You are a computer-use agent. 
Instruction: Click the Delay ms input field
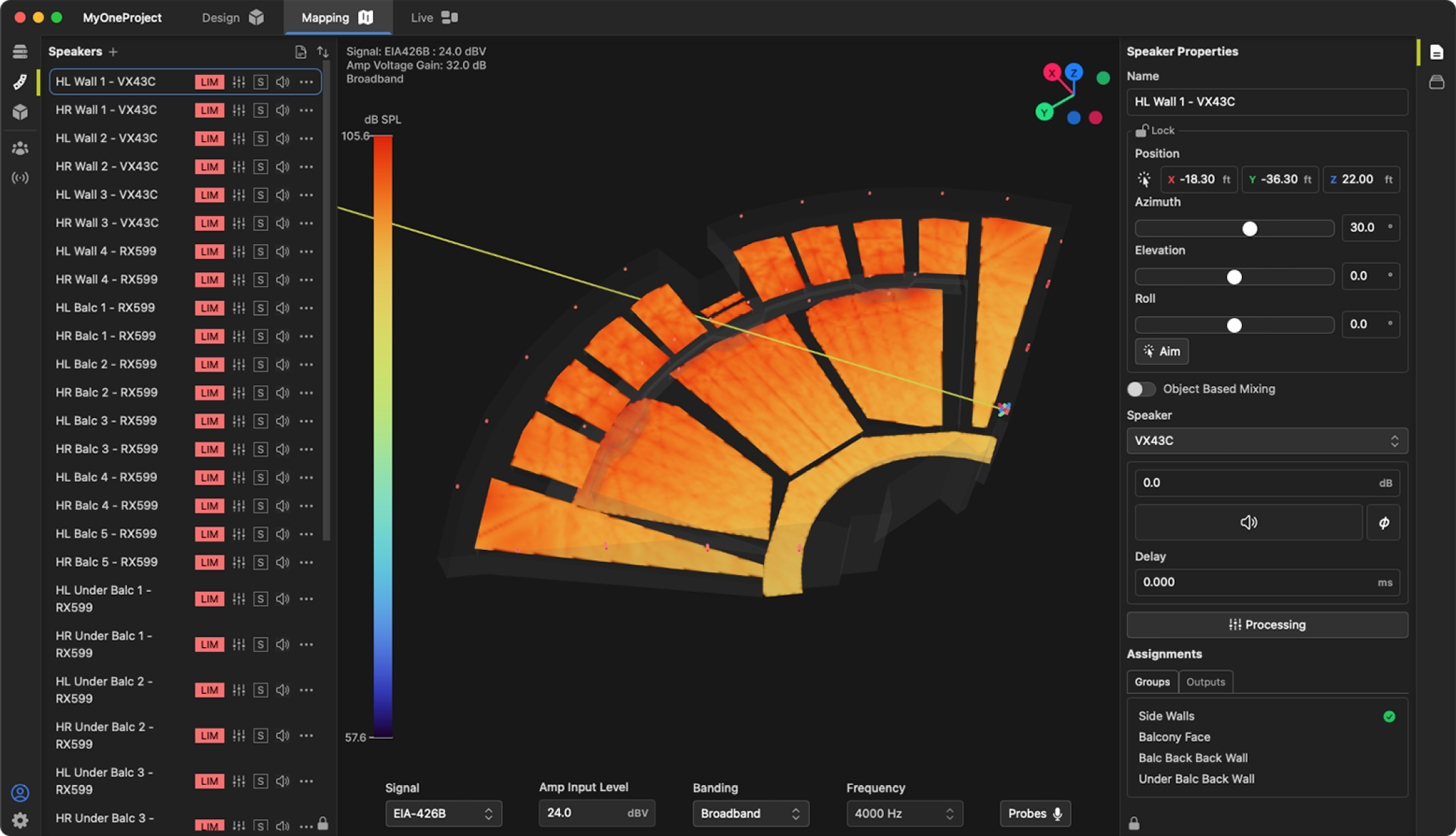pos(1258,582)
